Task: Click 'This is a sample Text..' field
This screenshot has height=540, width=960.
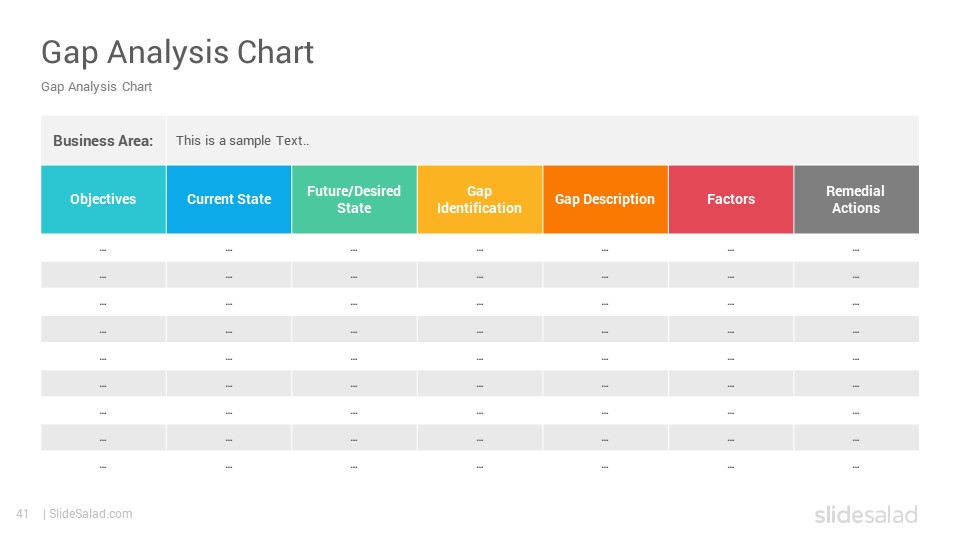Action: point(542,140)
